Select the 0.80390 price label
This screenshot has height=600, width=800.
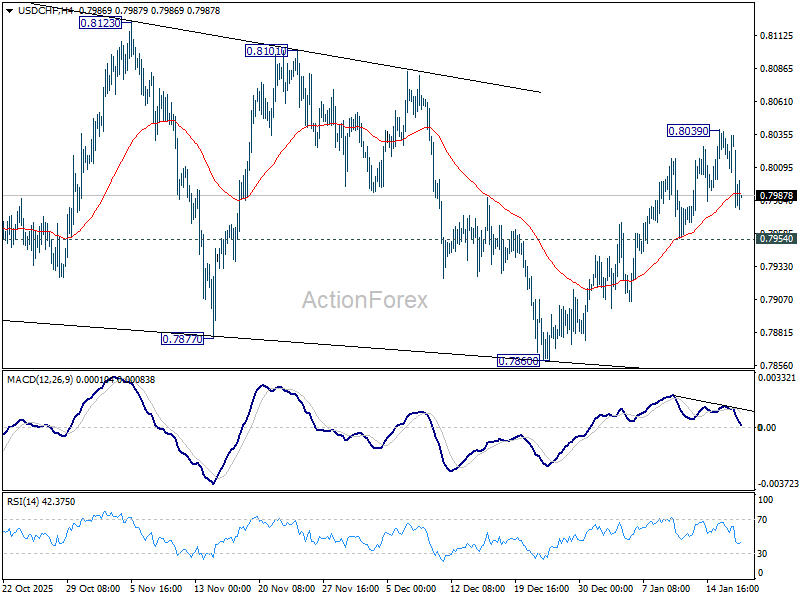point(688,131)
